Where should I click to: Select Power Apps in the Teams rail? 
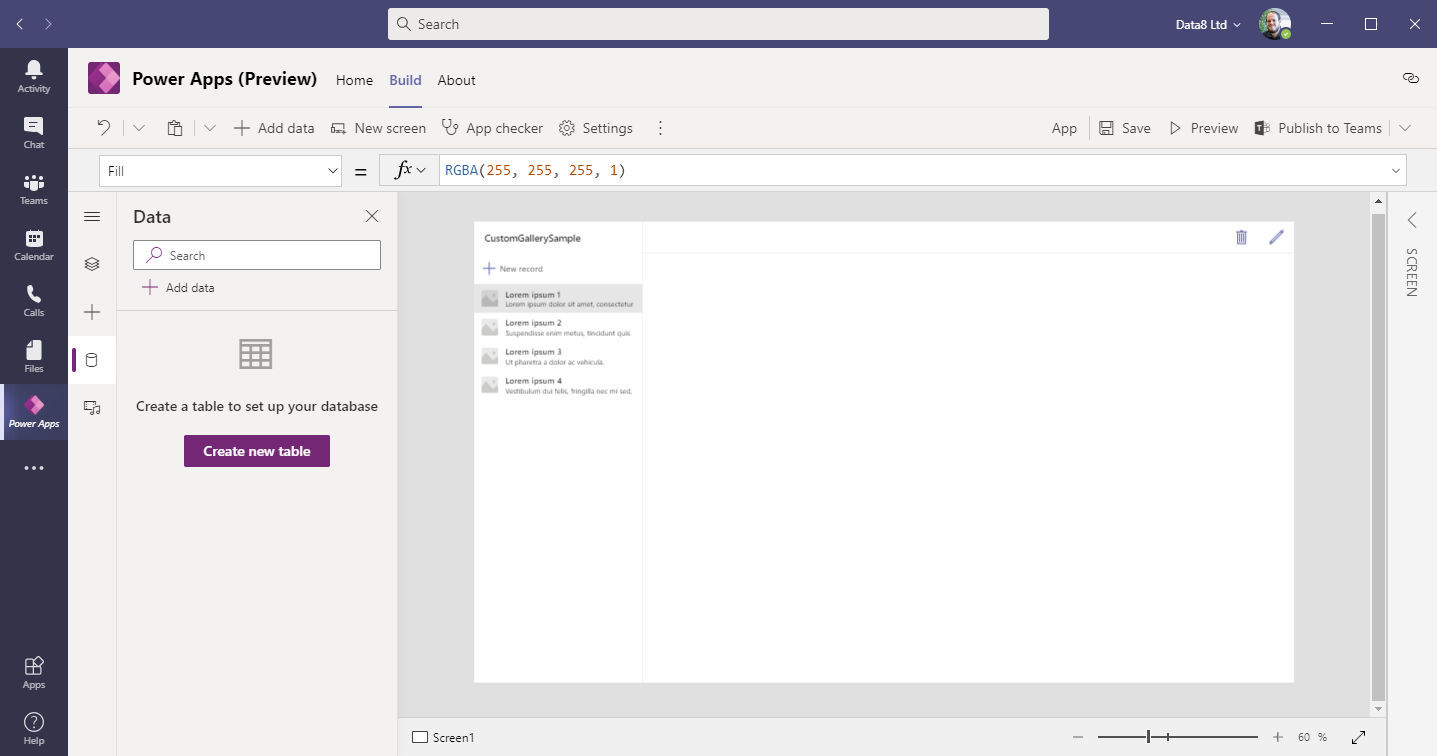pyautogui.click(x=34, y=412)
